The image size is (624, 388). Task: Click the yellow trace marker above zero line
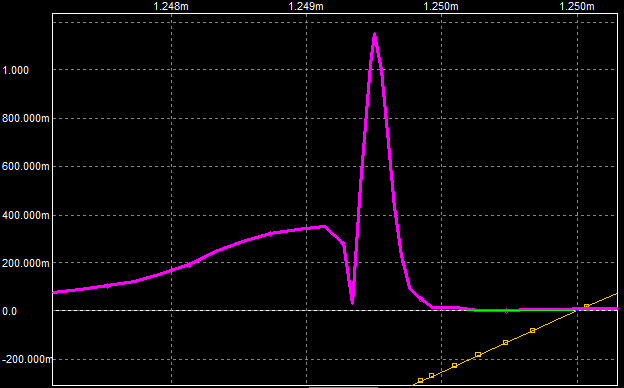[x=586, y=306]
